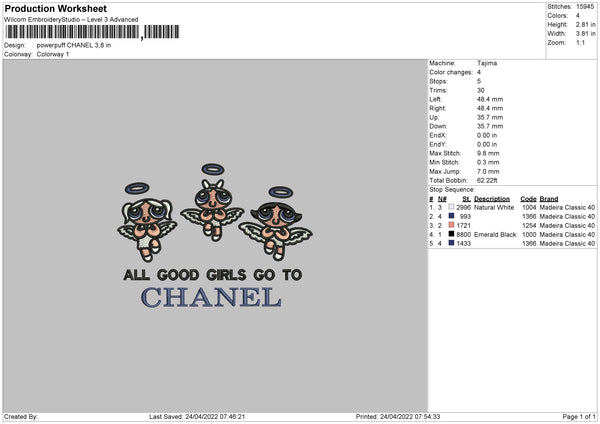Click thread code 1366 in stop row 2
This screenshot has height=424, width=600.
(529, 216)
